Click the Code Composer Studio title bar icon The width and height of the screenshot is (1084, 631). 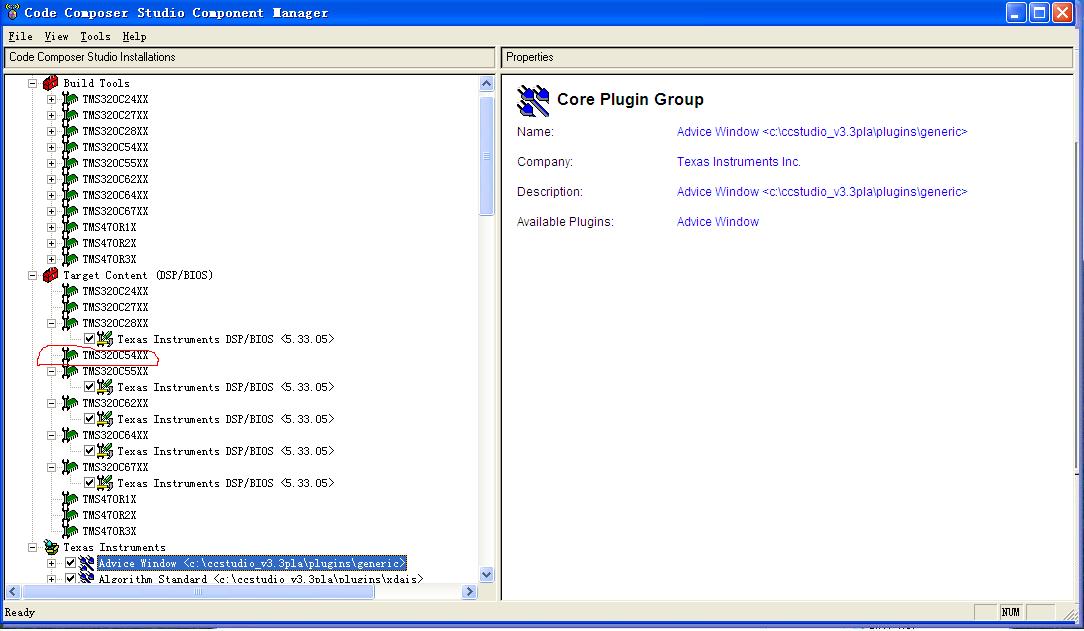[12, 12]
